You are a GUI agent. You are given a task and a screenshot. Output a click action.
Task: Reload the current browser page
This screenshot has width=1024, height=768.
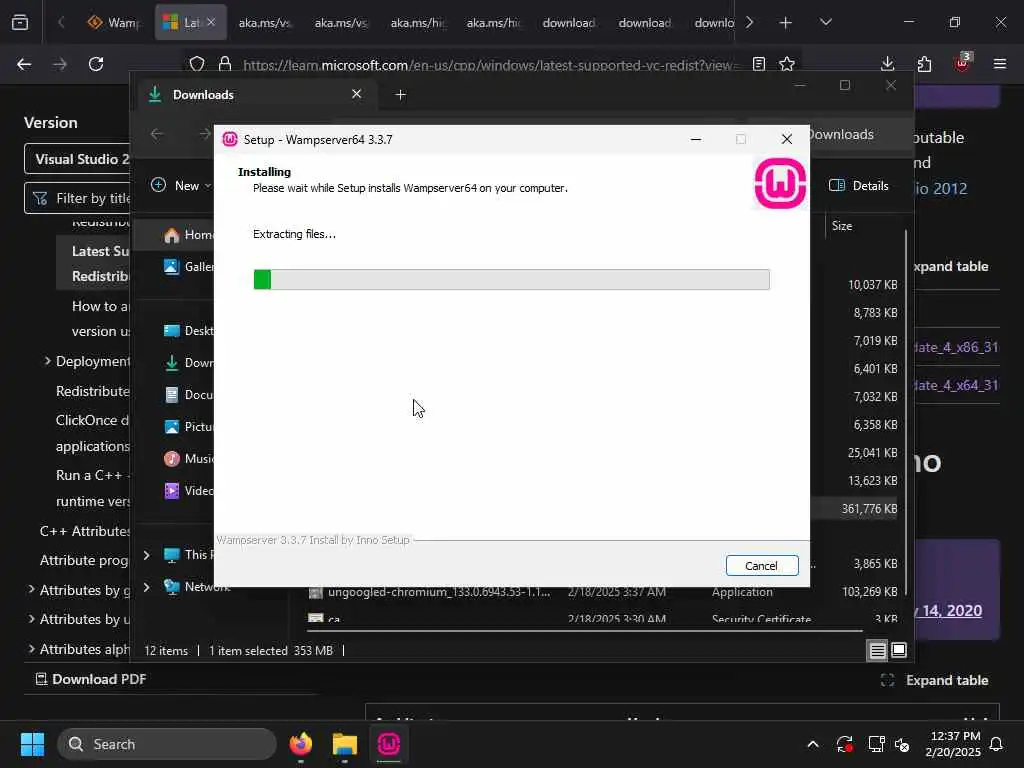pyautogui.click(x=96, y=63)
